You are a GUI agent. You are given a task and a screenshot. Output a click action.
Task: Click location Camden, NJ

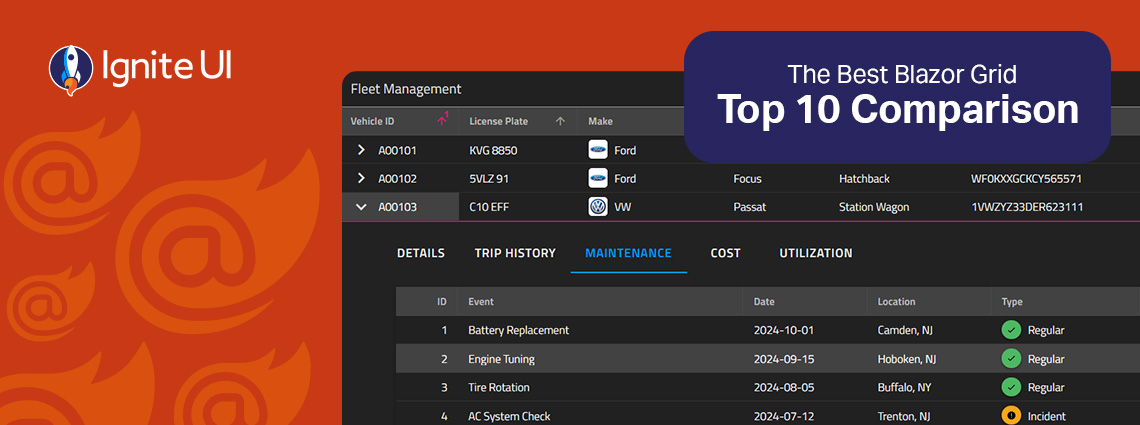click(x=905, y=330)
